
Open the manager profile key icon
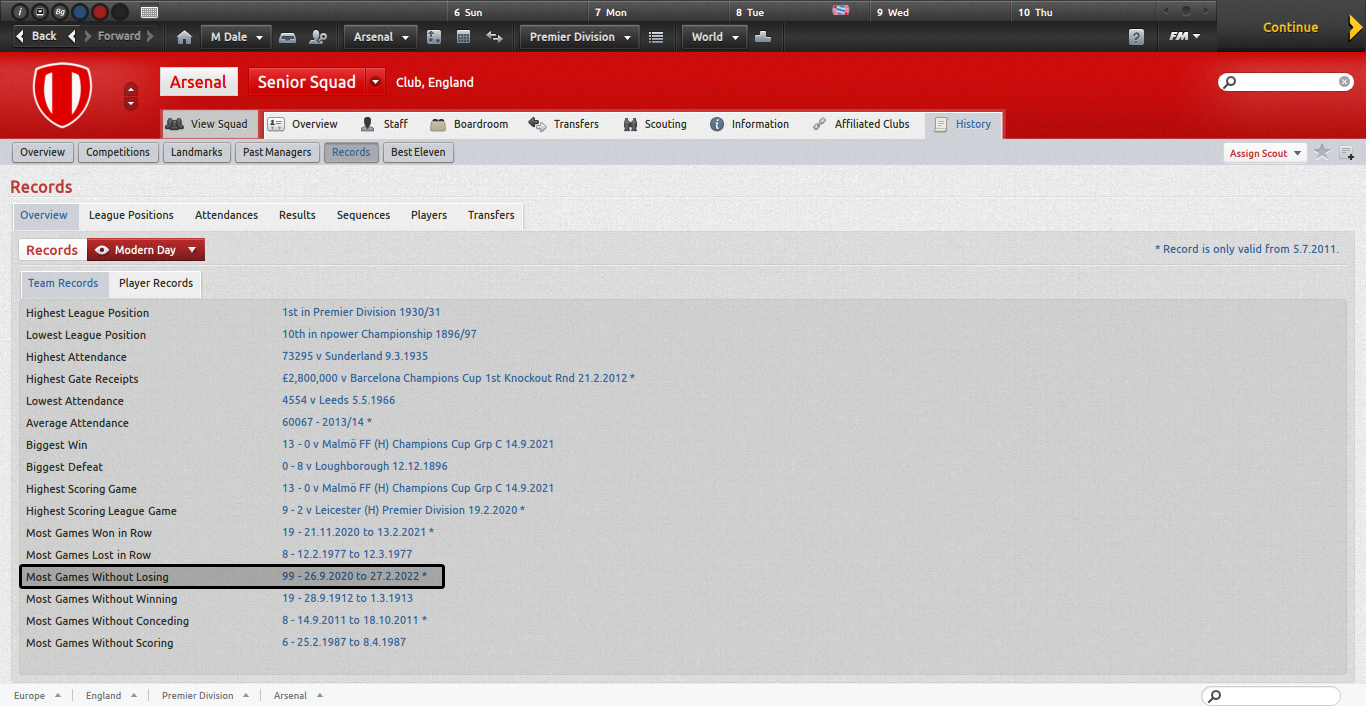319,37
